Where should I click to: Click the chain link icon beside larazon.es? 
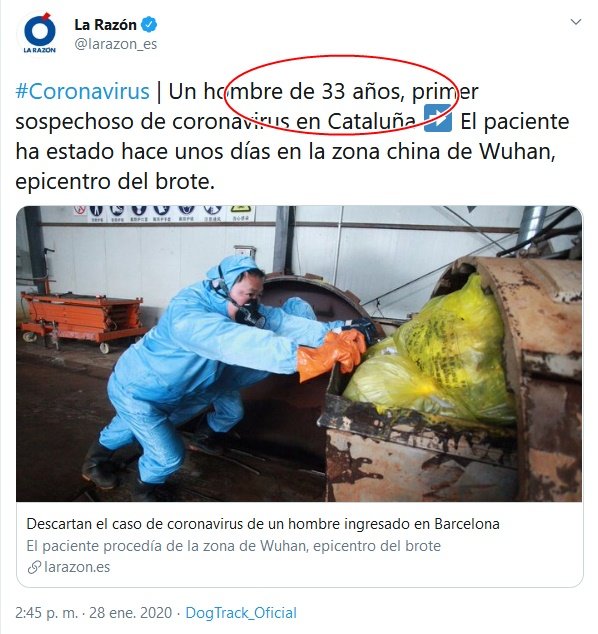[34, 567]
